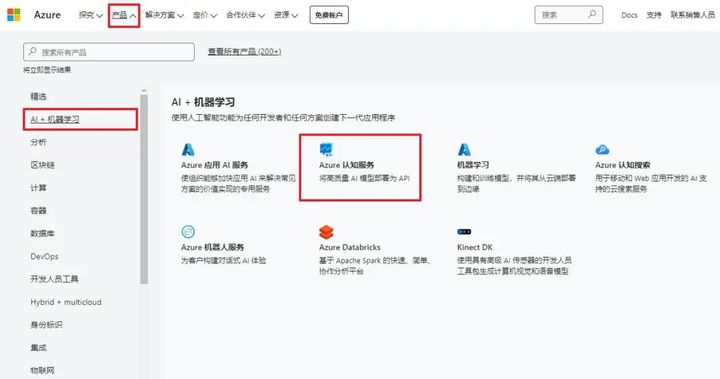Viewport: 720px width, 379px height.
Task: Click the 机器学习 product icon
Action: pos(464,149)
